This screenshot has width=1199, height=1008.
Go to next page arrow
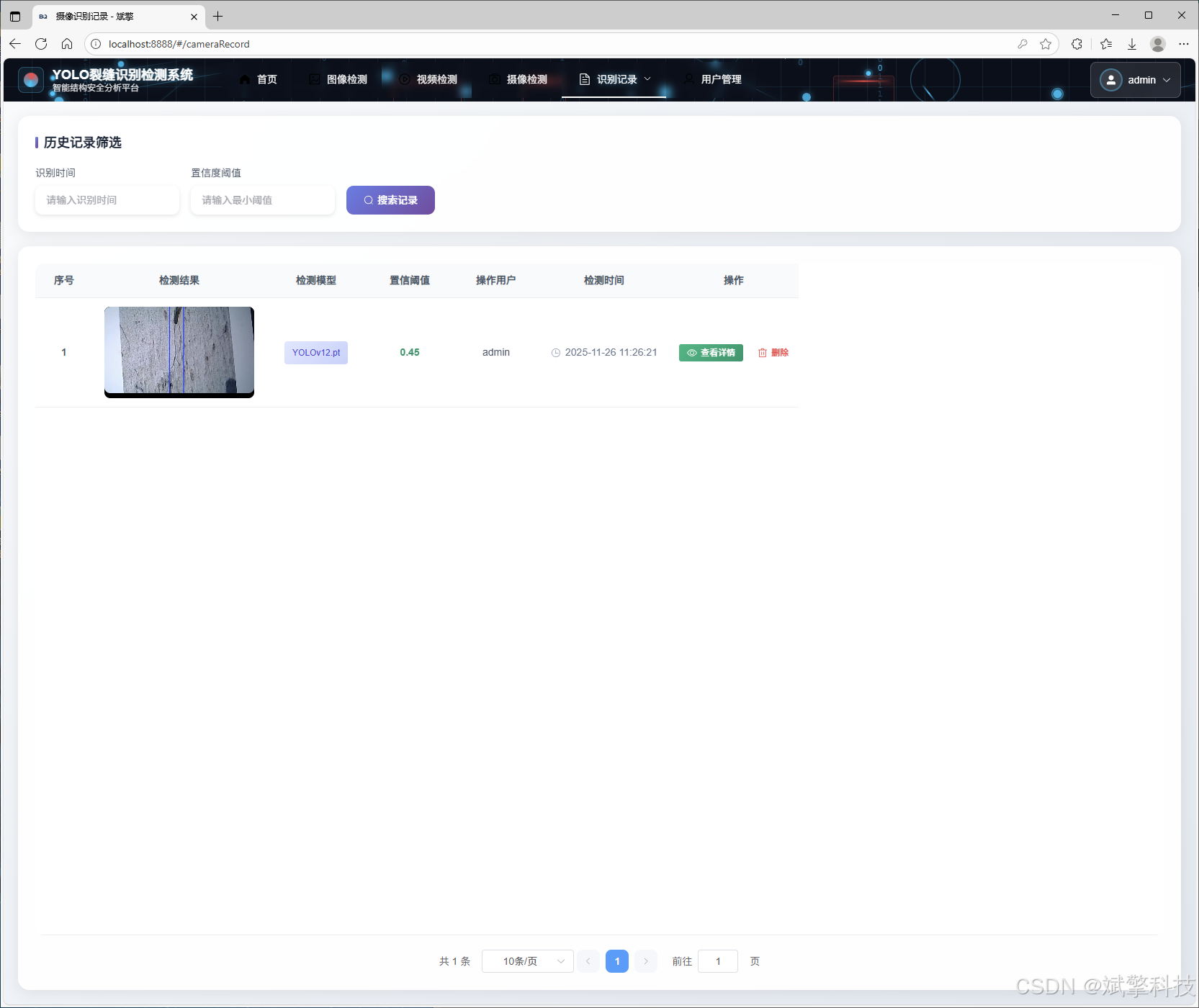pos(646,961)
